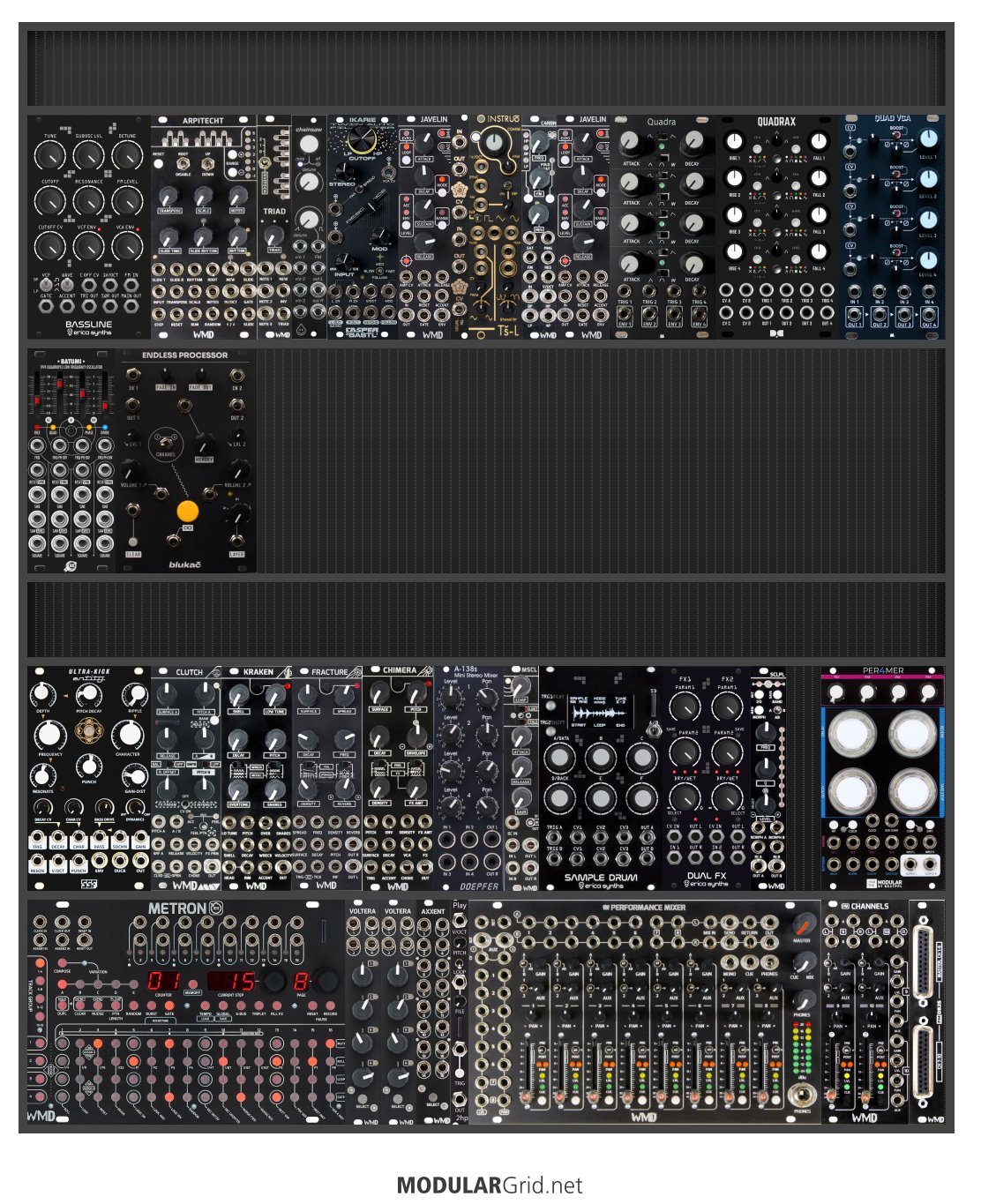Click the red COUNTER display on Metron
Screen dimensions: 981x1204
(x=164, y=982)
